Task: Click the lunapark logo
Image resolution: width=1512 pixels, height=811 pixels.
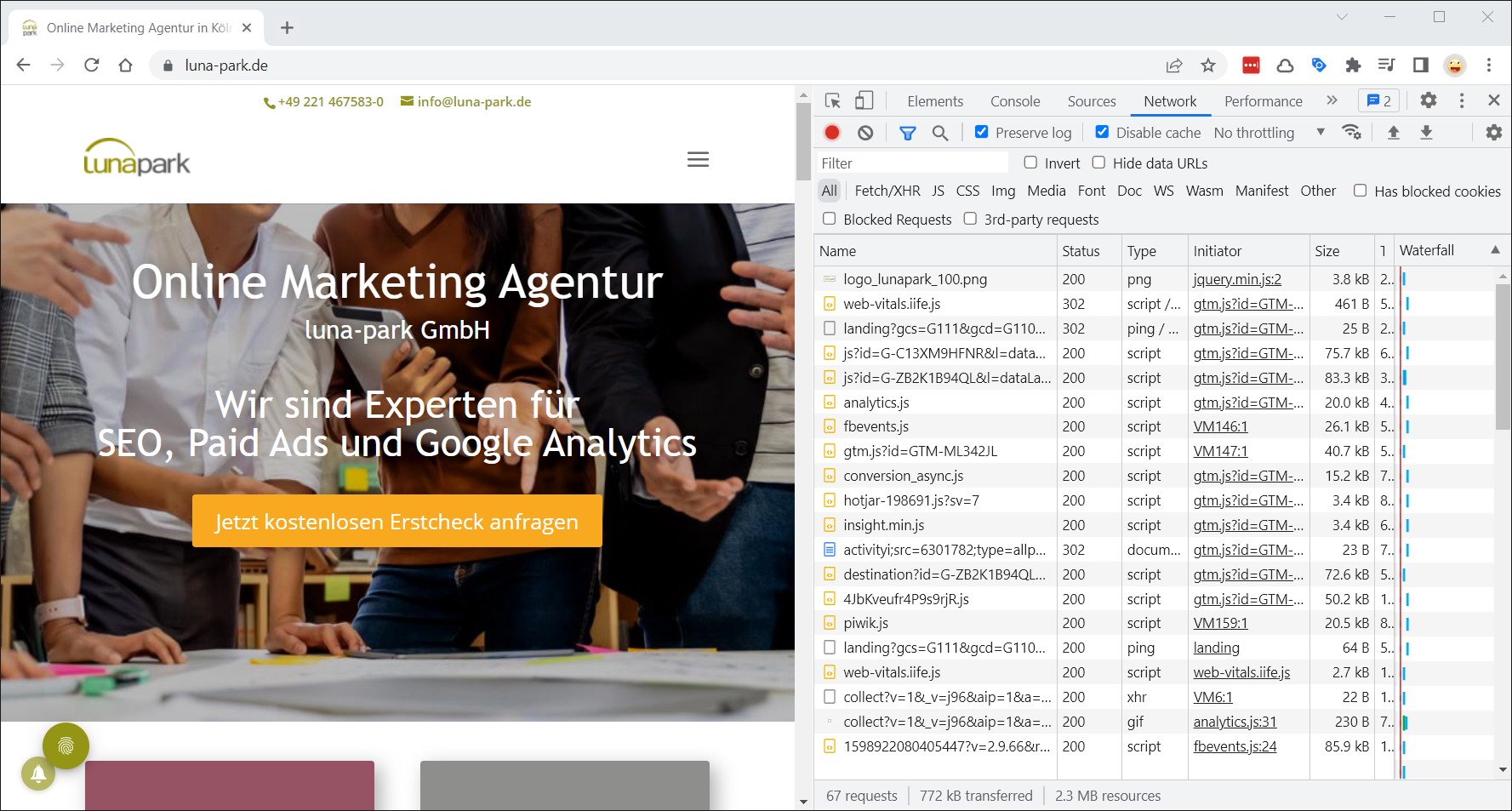Action: coord(137,157)
